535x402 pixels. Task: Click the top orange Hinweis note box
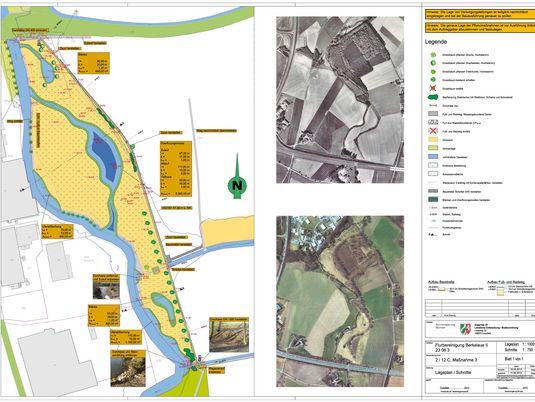480,14
